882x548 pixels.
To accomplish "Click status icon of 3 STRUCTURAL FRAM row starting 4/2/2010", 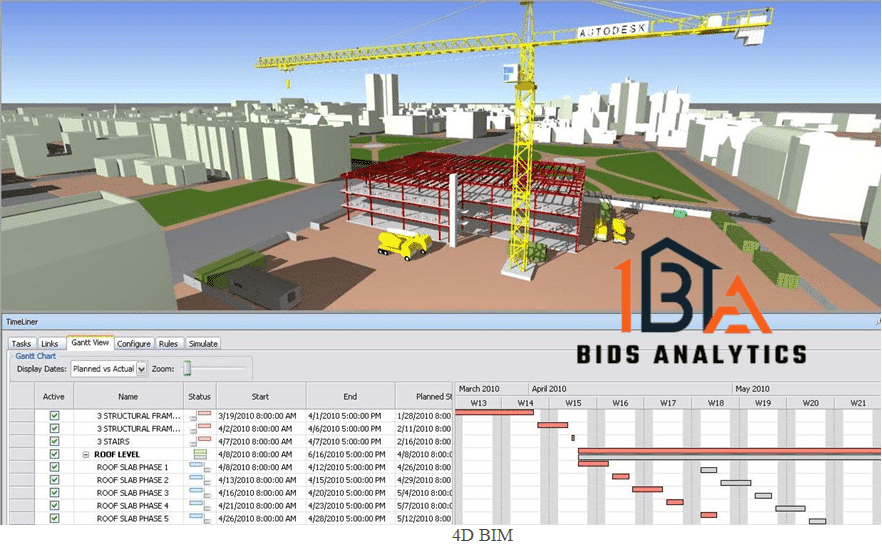I will pyautogui.click(x=200, y=429).
